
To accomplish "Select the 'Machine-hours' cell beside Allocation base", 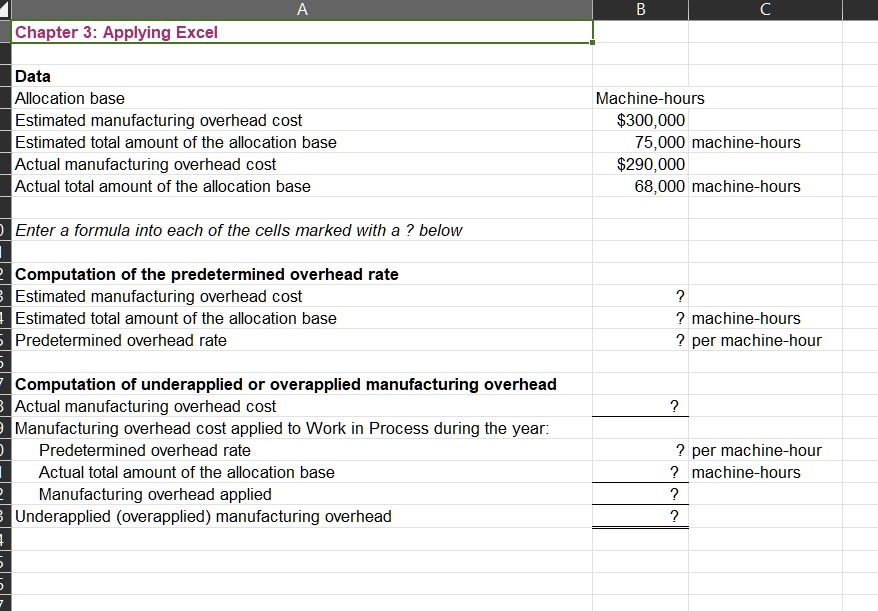I will [640, 98].
